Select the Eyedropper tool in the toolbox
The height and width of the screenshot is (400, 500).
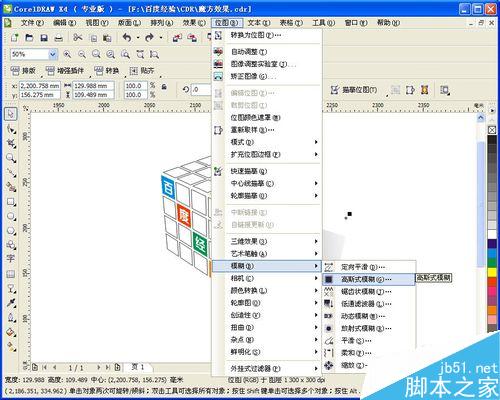tap(11, 303)
